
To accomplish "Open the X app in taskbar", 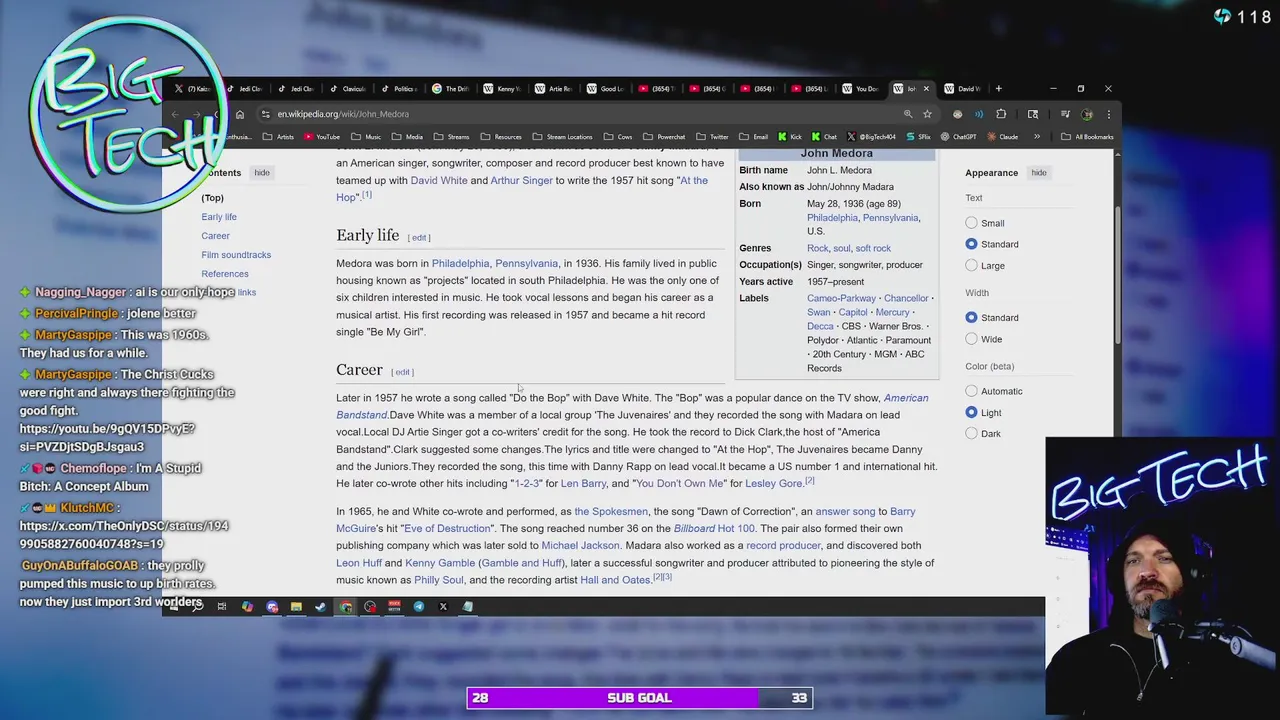I will coord(443,606).
